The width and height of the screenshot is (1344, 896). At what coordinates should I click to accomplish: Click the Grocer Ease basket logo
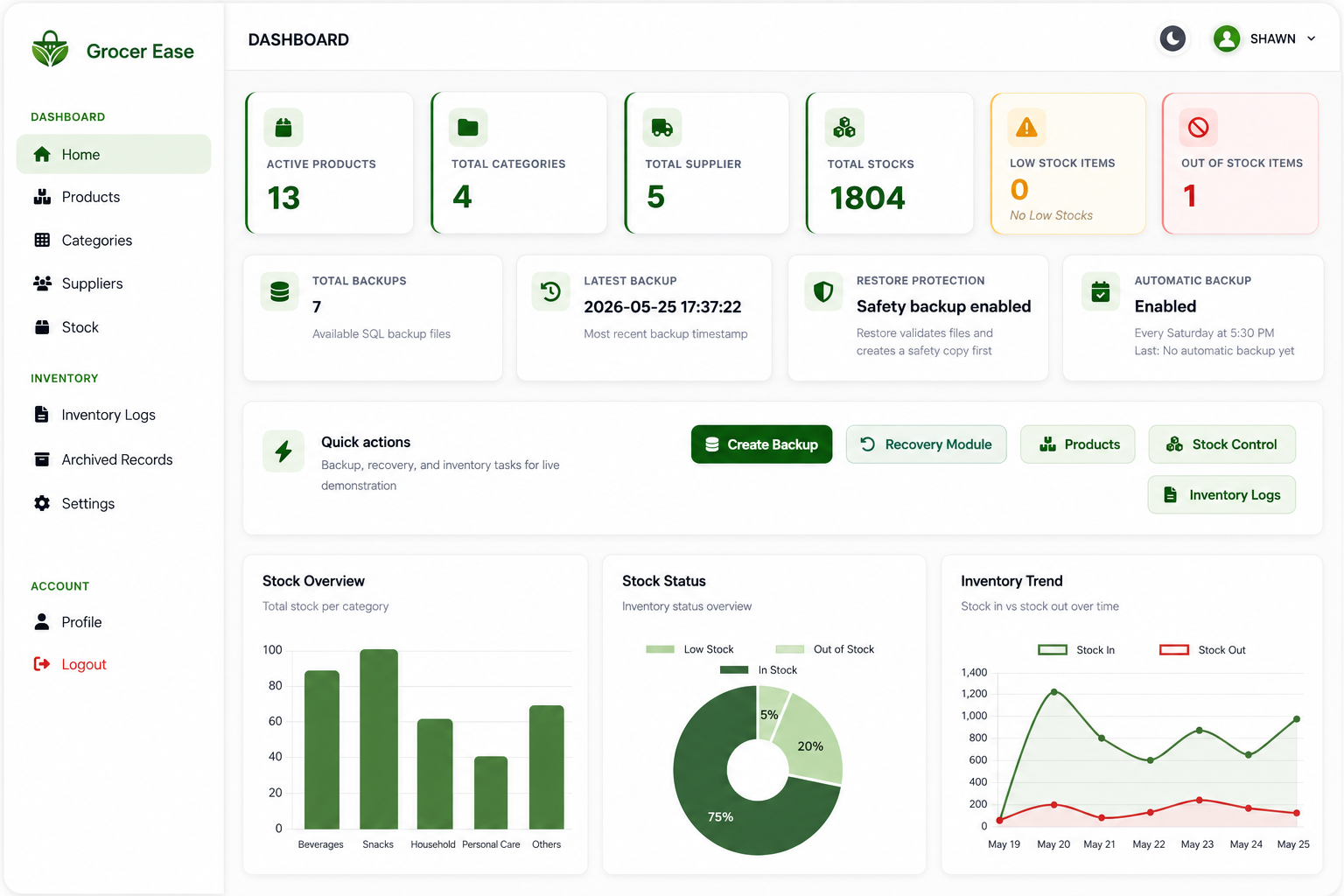[51, 50]
